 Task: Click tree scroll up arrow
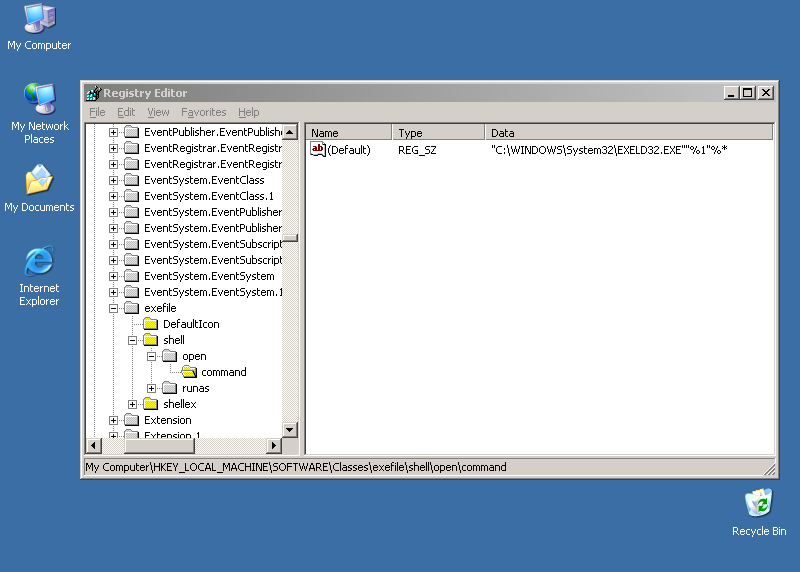pos(290,132)
